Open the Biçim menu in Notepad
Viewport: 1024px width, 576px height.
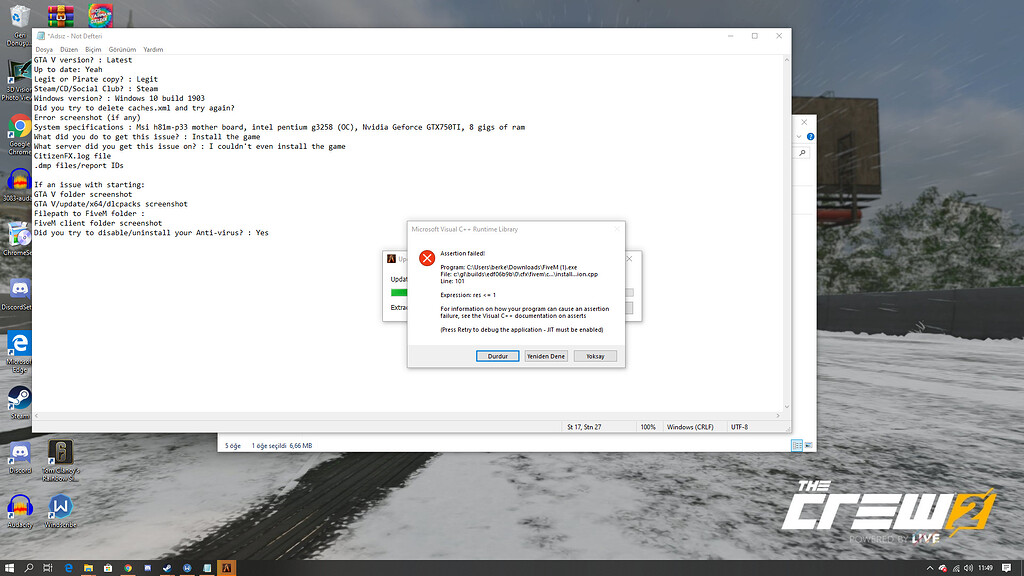(93, 50)
